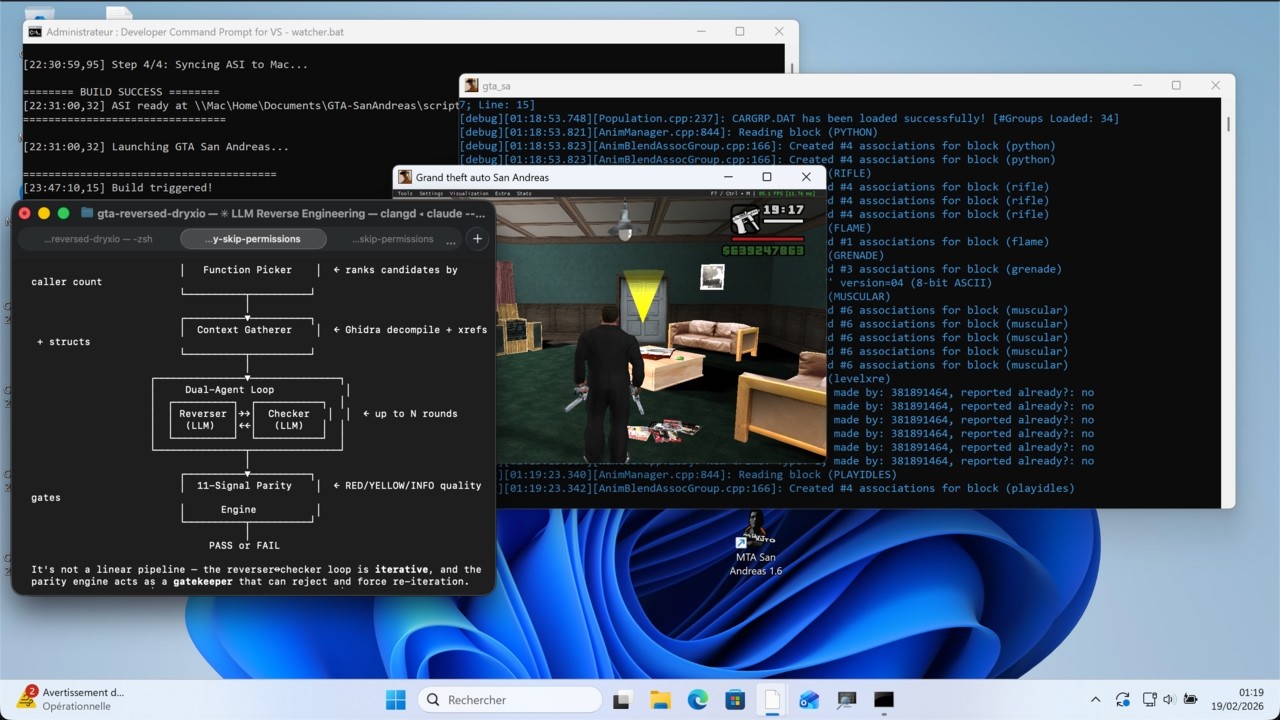Open the Avertissement notification widget
The height and width of the screenshot is (720, 1280).
click(x=72, y=699)
